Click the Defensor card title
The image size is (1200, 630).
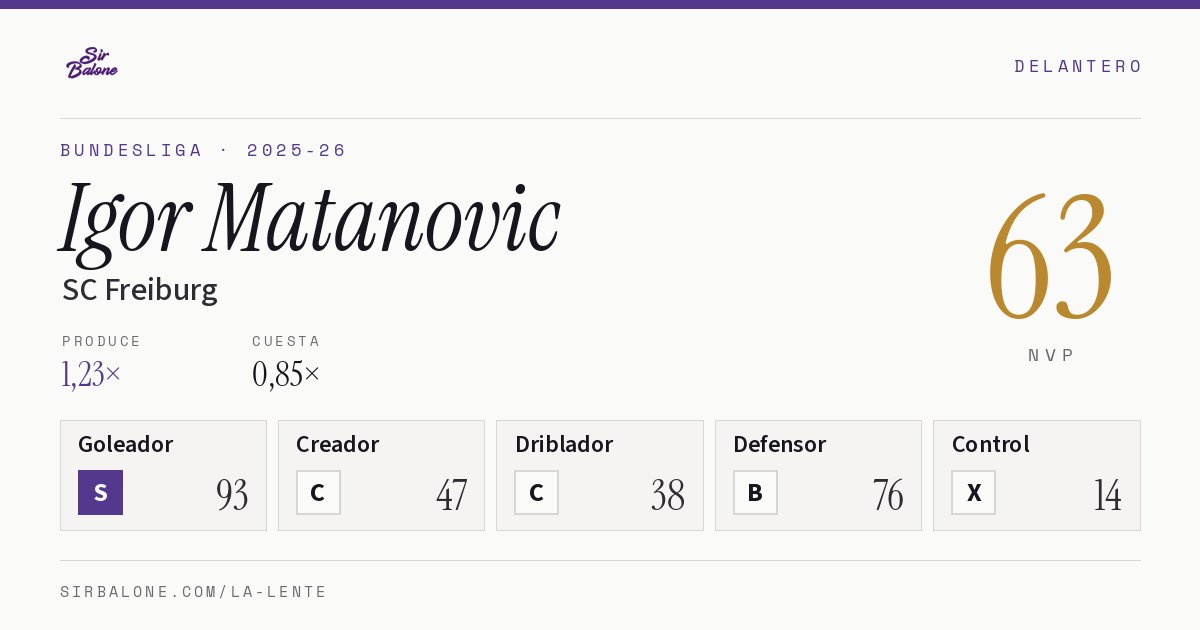pos(780,444)
